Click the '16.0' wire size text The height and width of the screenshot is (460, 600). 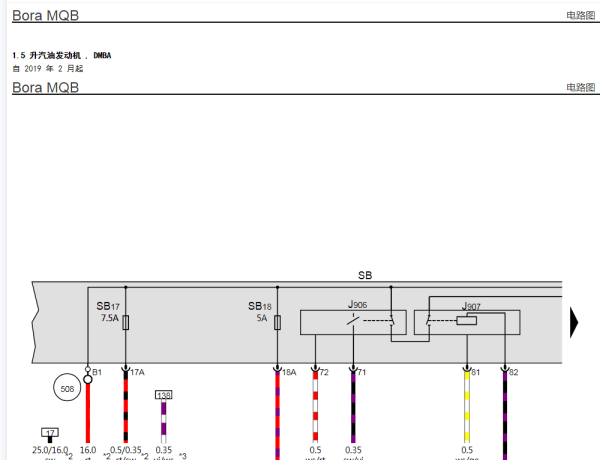(x=88, y=450)
